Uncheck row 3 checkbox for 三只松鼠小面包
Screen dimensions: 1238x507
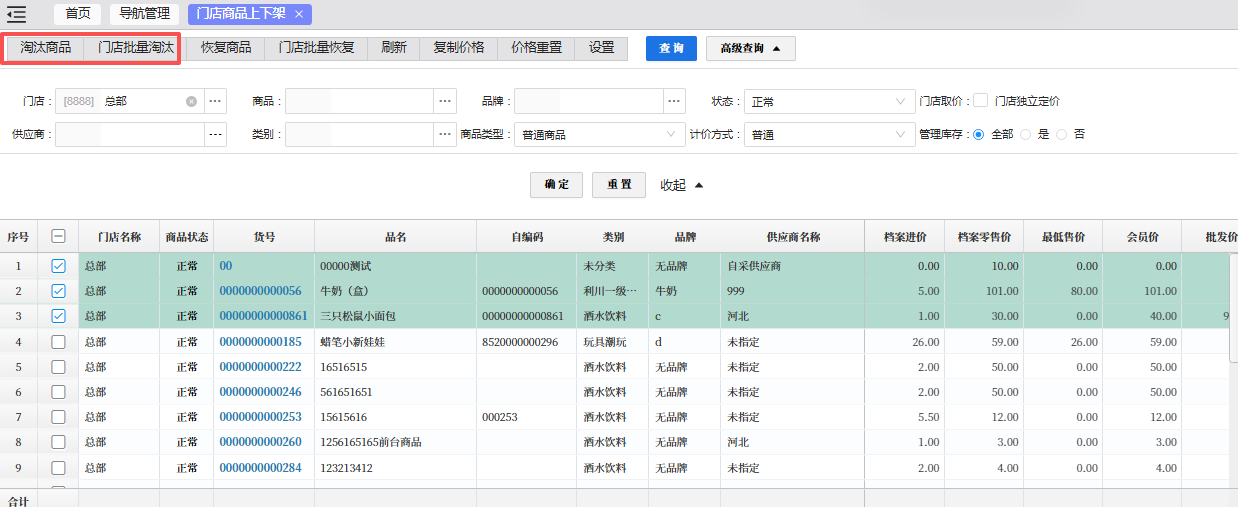click(58, 316)
